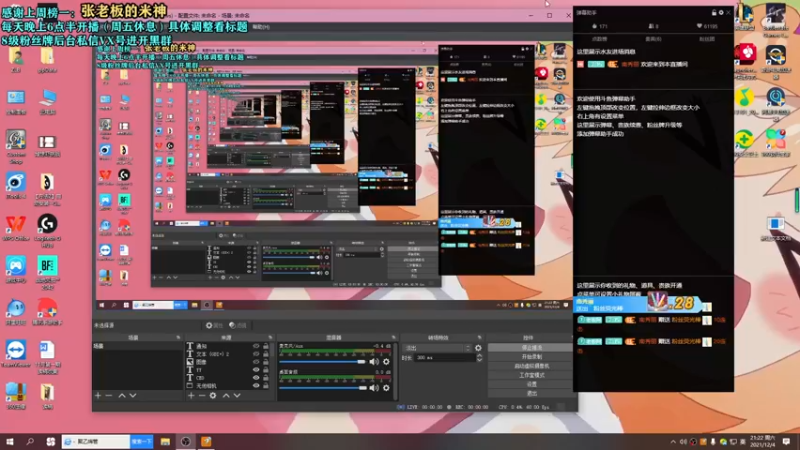Image resolution: width=800 pixels, height=450 pixels.
Task: Switch to the 贵宾 tab in danmu helper
Action: click(x=653, y=39)
